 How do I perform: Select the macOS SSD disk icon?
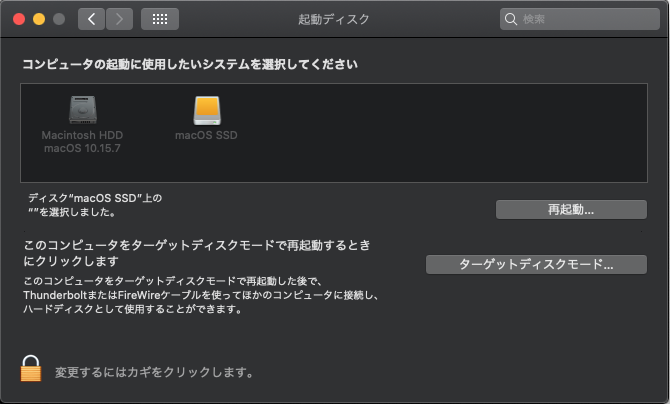click(207, 110)
